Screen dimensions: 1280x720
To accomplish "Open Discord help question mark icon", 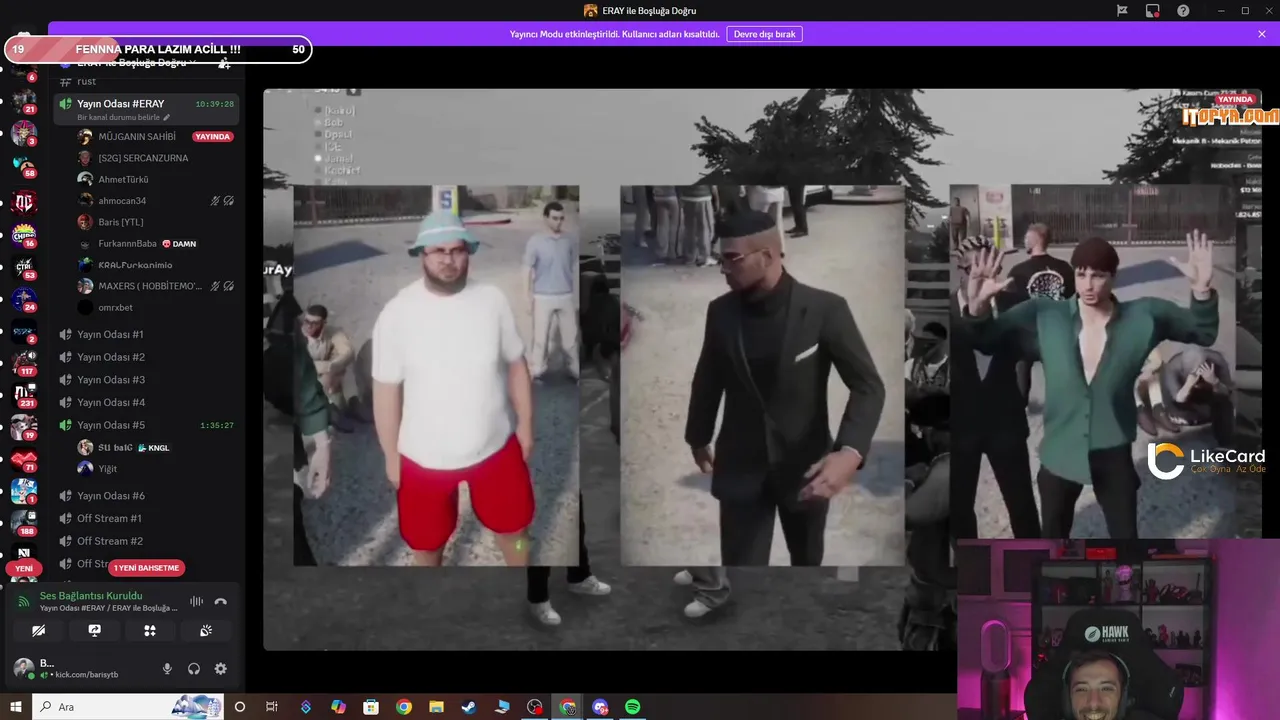I will coord(1183,11).
